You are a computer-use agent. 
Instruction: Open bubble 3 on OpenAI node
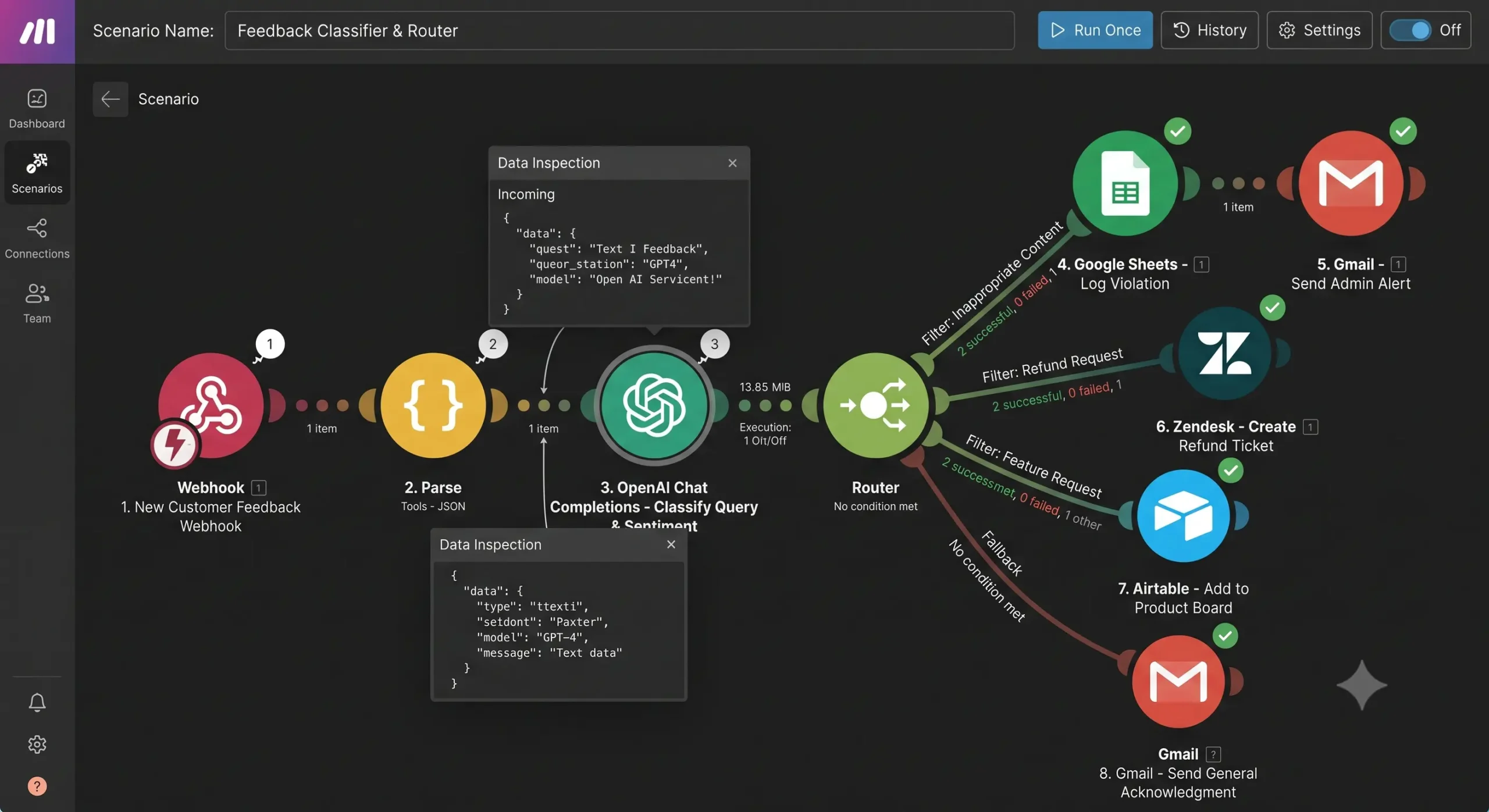point(714,344)
